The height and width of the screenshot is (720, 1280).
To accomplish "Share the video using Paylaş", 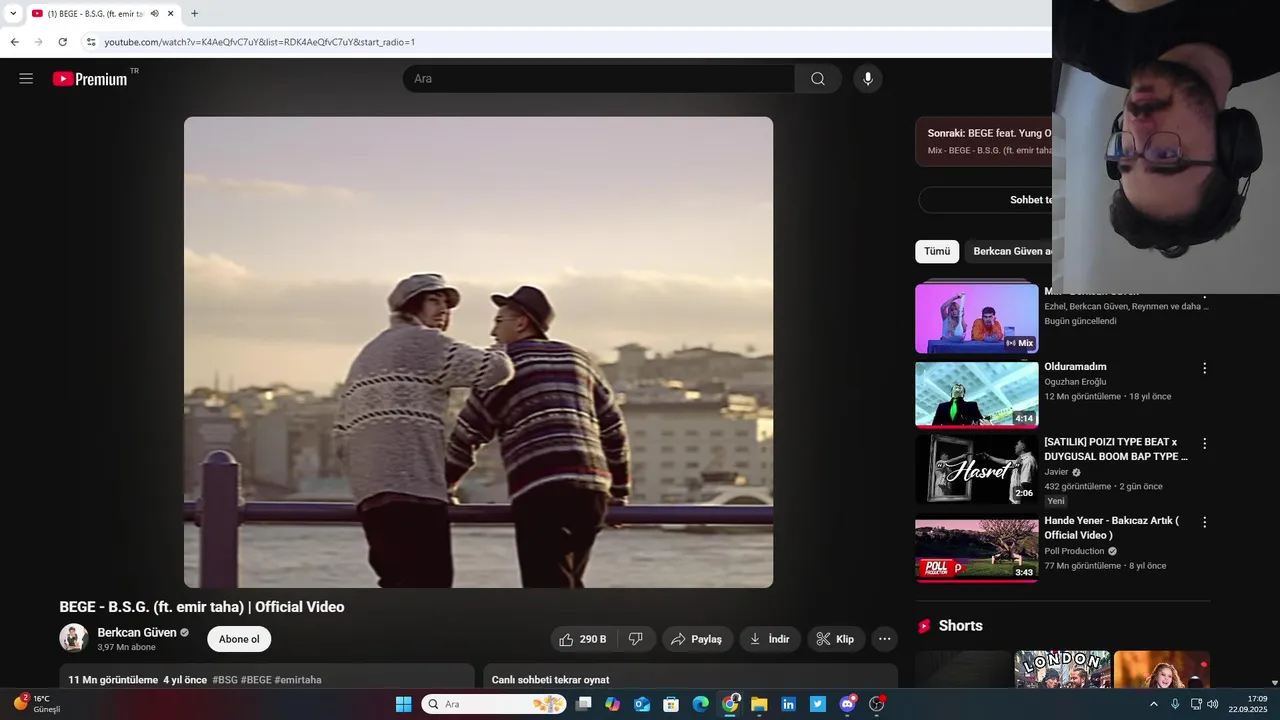I will [697, 639].
